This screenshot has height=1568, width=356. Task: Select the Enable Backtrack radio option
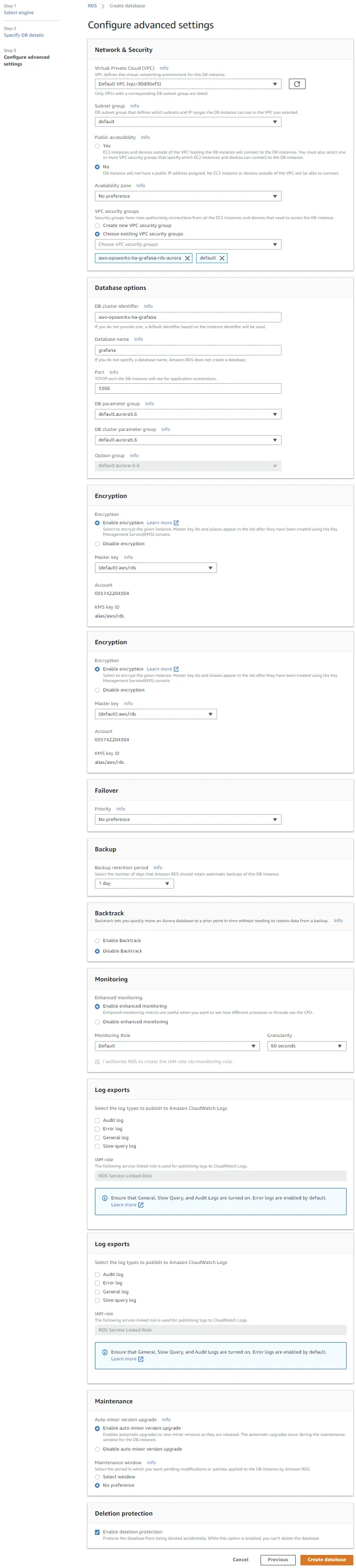(x=98, y=940)
